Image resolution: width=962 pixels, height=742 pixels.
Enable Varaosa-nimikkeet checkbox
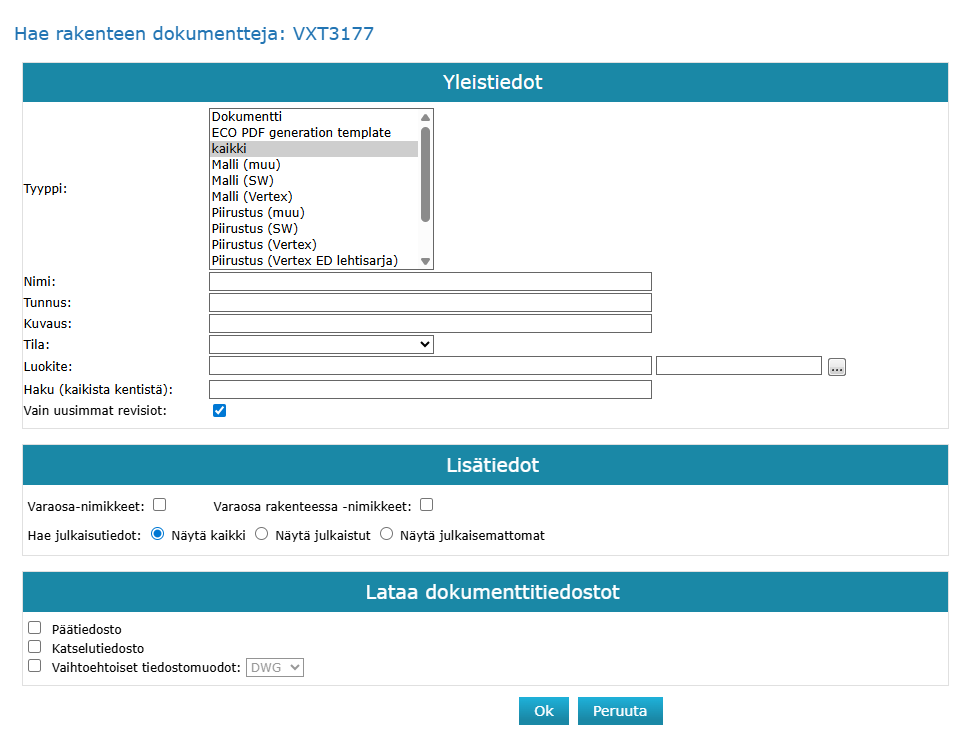coord(159,505)
